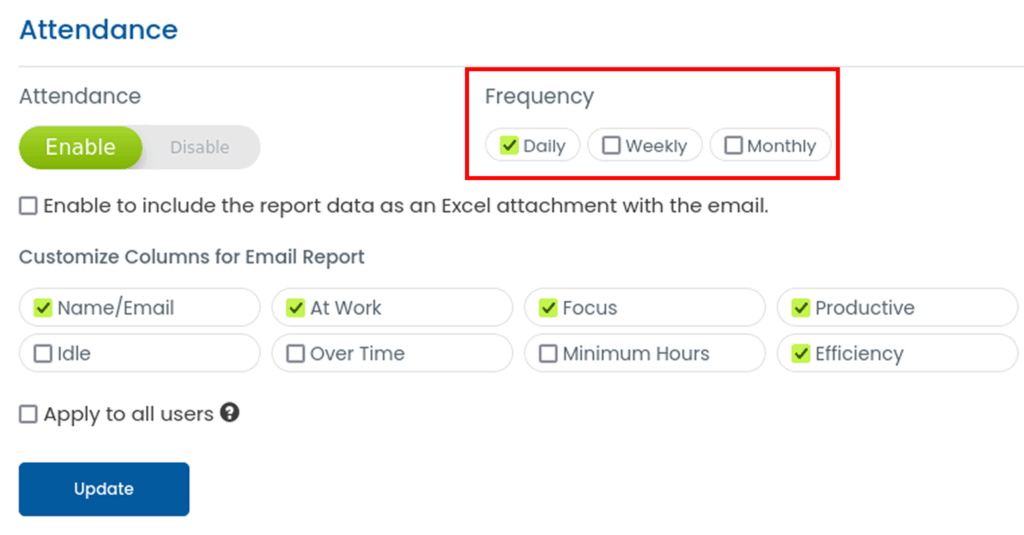The width and height of the screenshot is (1024, 535).
Task: Check the Over Time column checkbox
Action: click(x=295, y=353)
